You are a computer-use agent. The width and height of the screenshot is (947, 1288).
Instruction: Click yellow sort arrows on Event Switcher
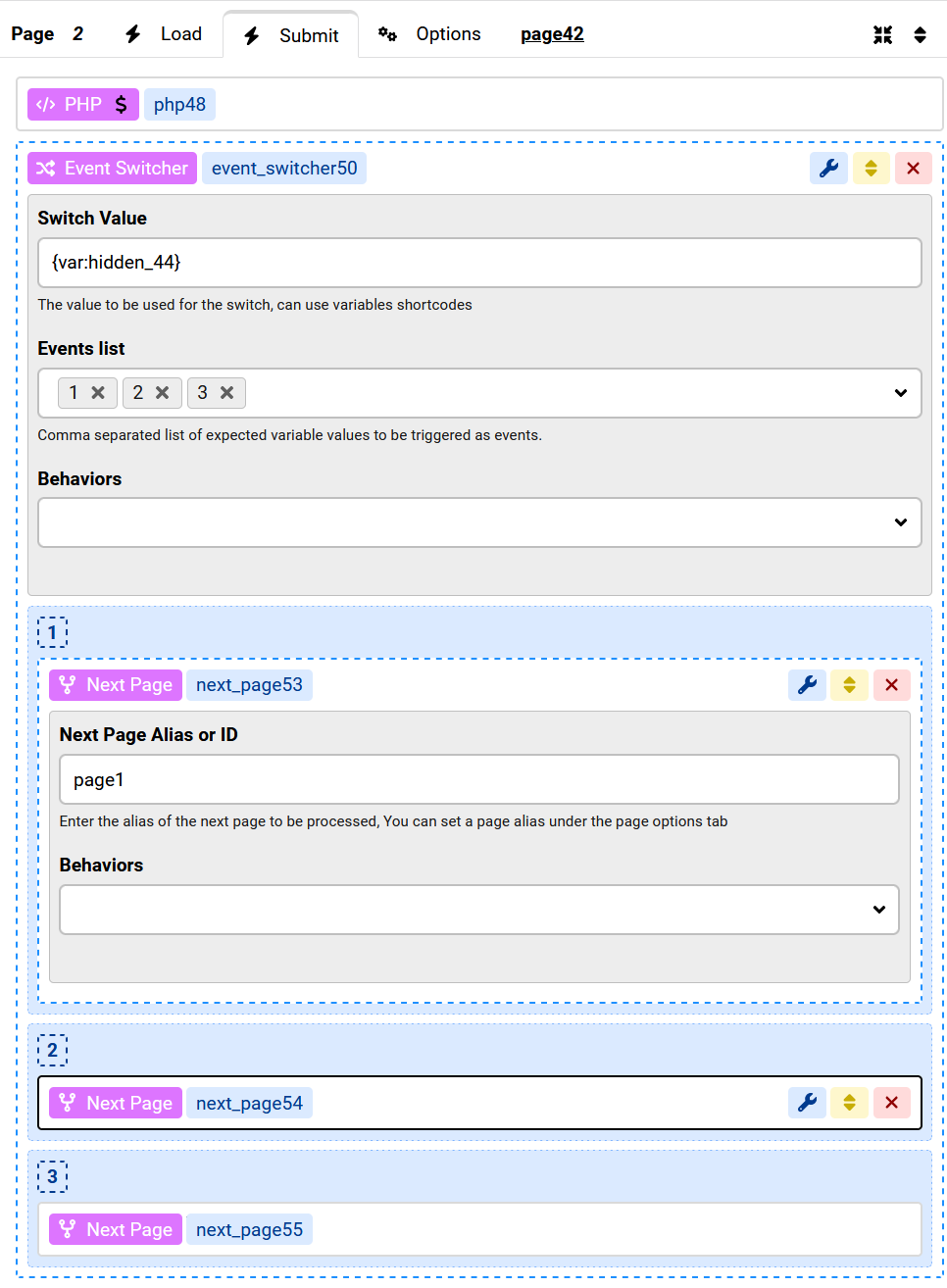(871, 169)
